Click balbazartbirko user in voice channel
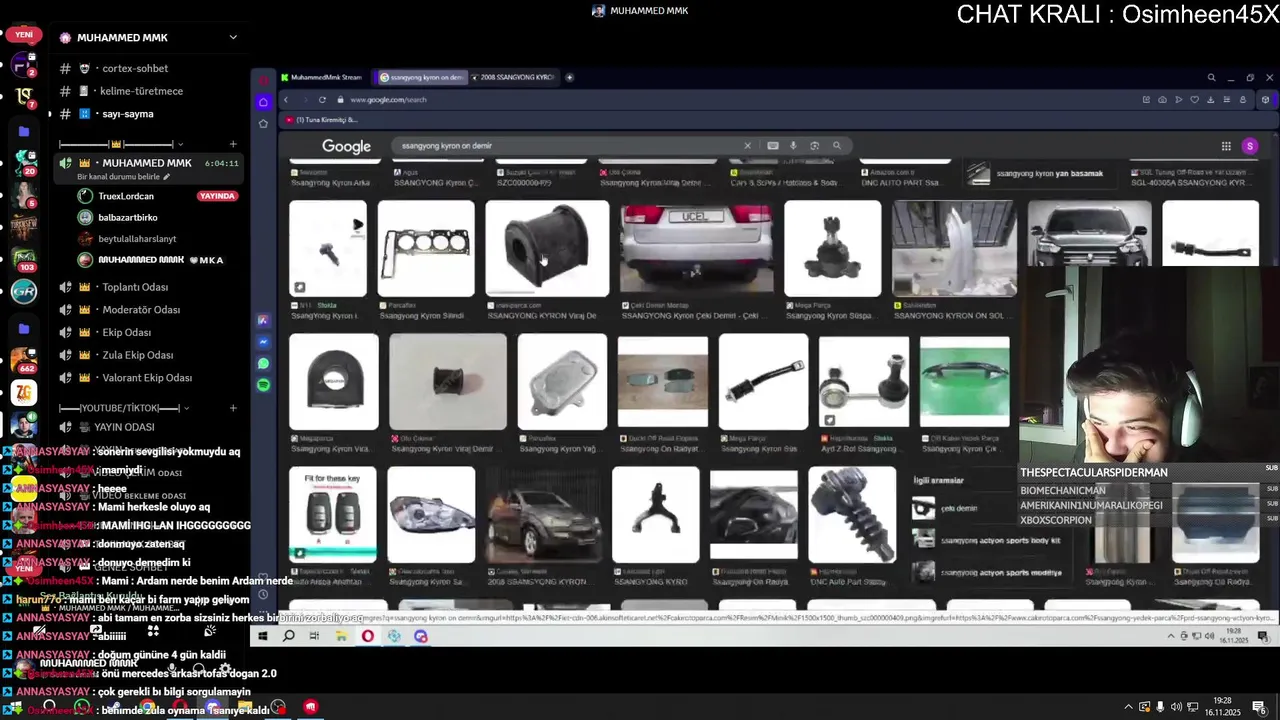1280x720 pixels. pos(128,217)
